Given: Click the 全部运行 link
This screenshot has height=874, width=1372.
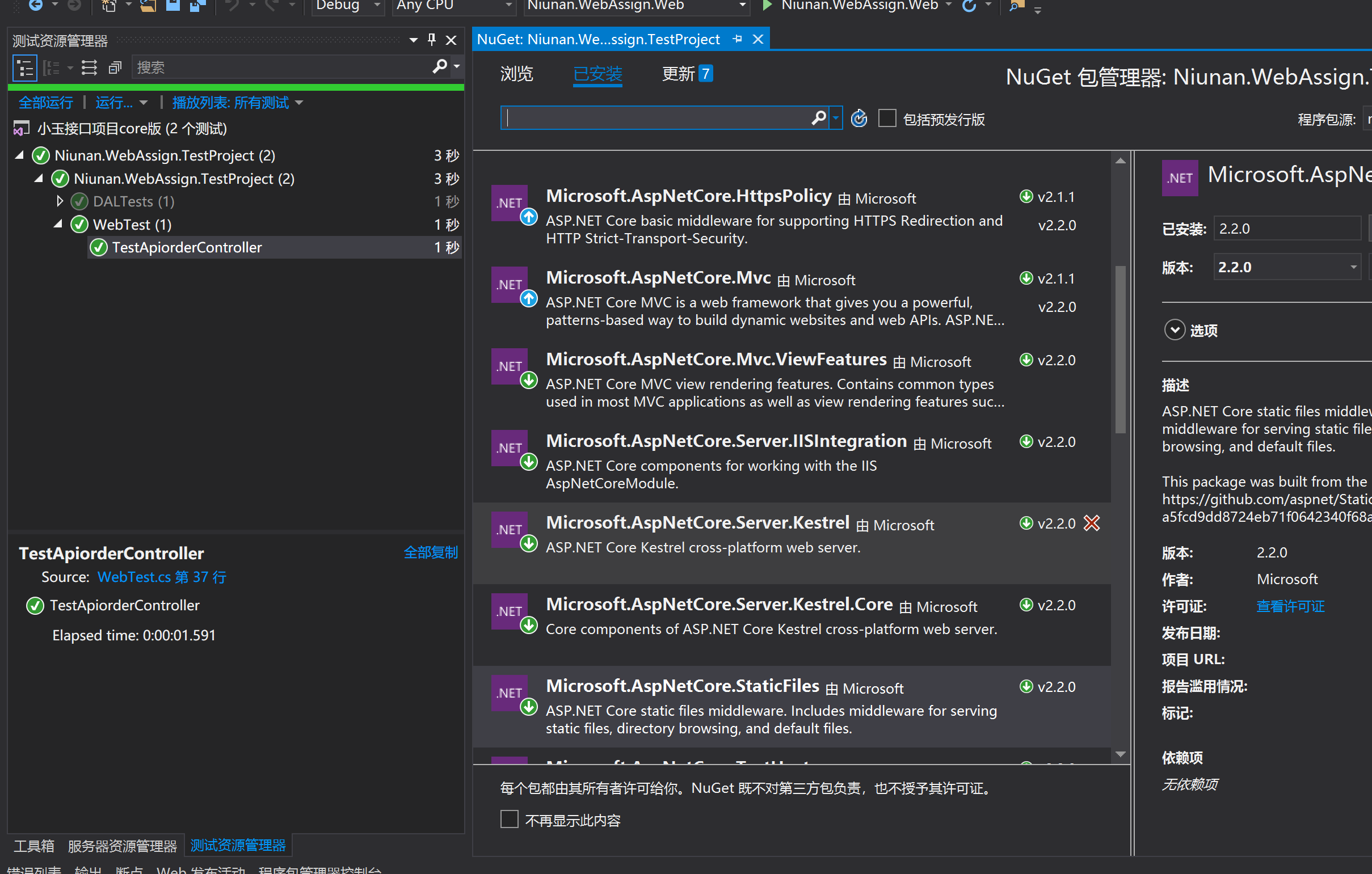Looking at the screenshot, I should tap(45, 103).
